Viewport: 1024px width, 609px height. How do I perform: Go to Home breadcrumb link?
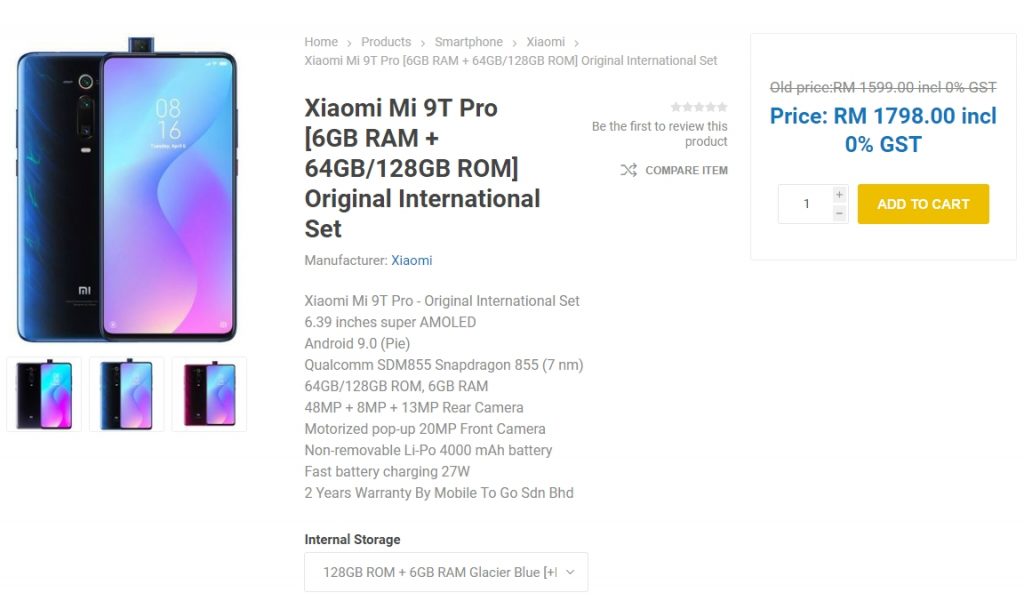(321, 42)
